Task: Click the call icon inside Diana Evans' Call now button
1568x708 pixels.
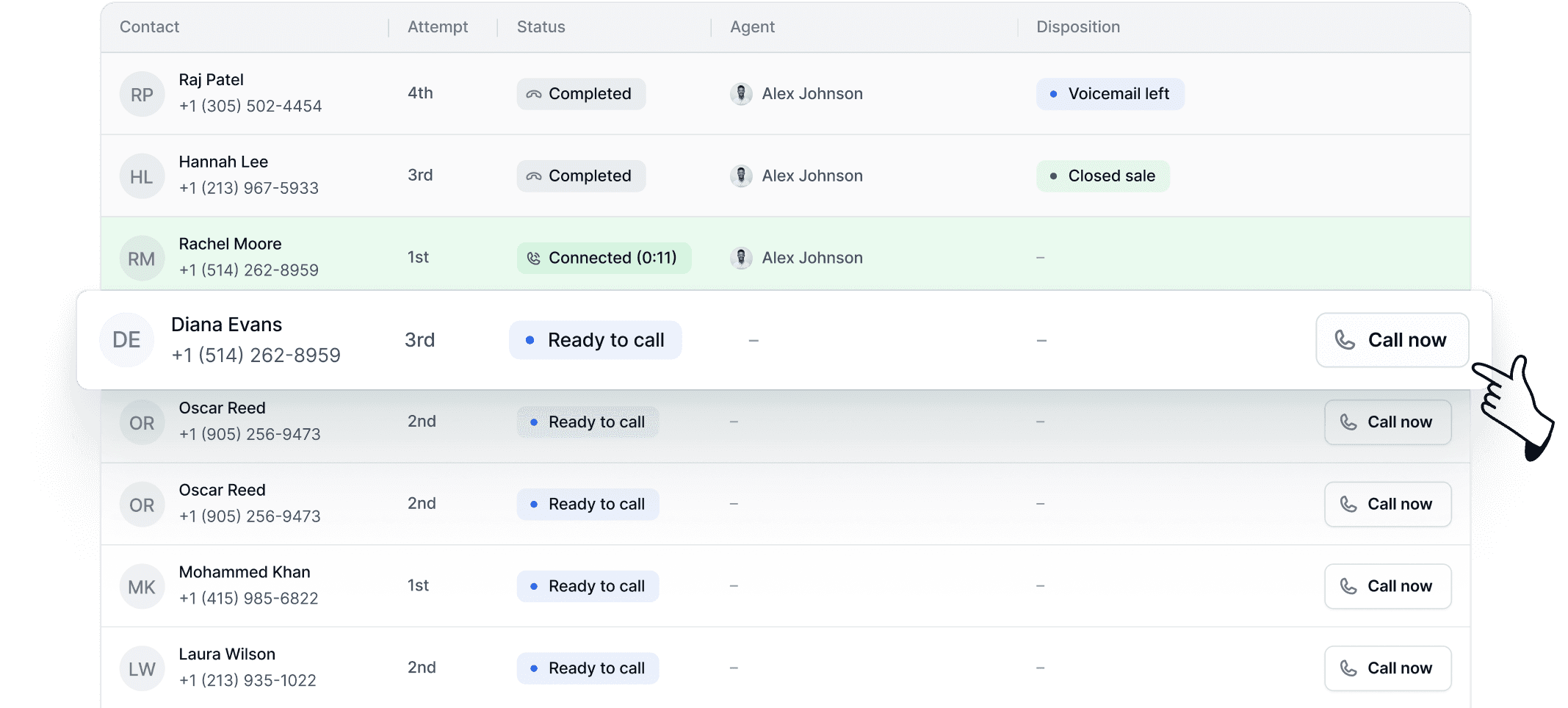Action: tap(1345, 340)
